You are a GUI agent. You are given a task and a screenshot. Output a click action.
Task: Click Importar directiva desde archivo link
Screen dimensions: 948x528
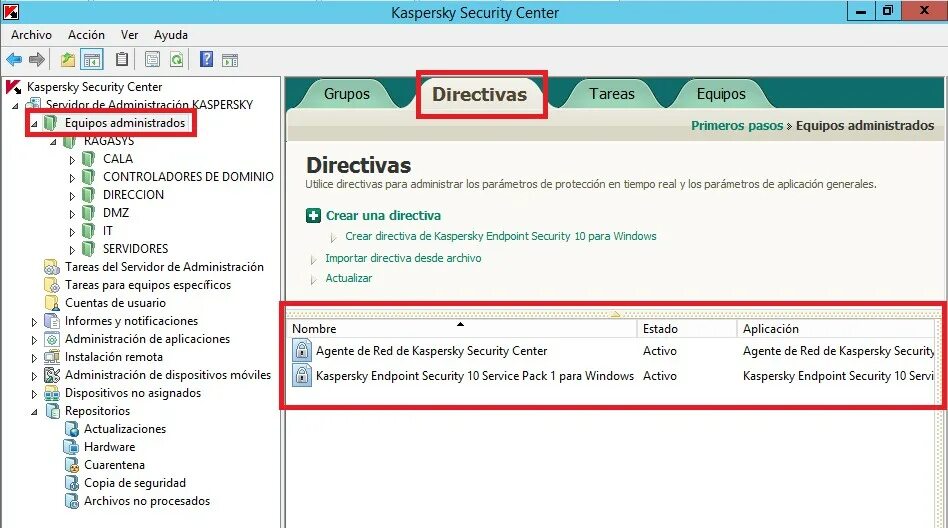pyautogui.click(x=403, y=258)
